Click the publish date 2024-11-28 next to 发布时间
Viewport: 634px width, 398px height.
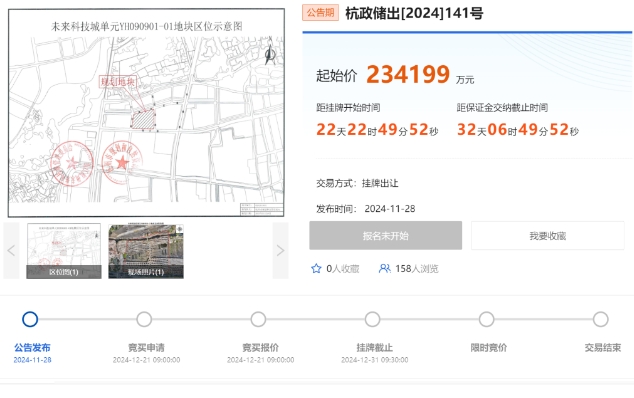(x=390, y=209)
